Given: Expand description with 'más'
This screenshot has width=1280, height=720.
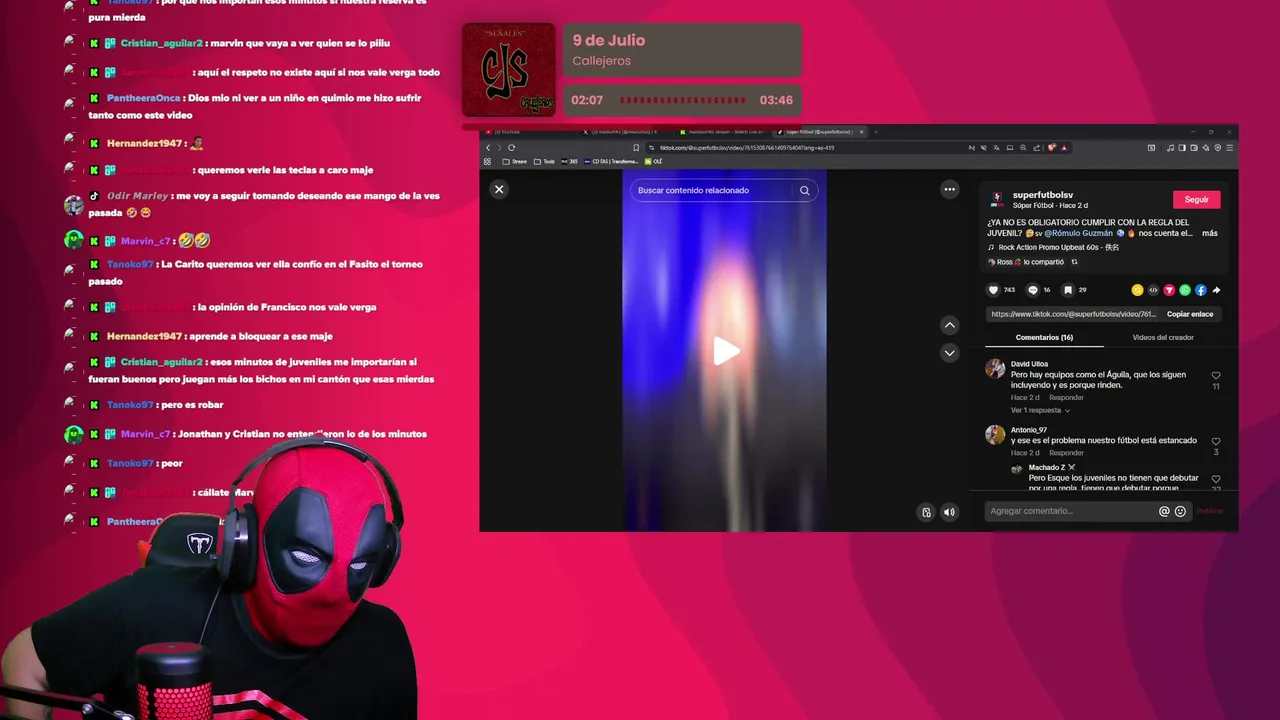Looking at the screenshot, I should pos(1210,233).
